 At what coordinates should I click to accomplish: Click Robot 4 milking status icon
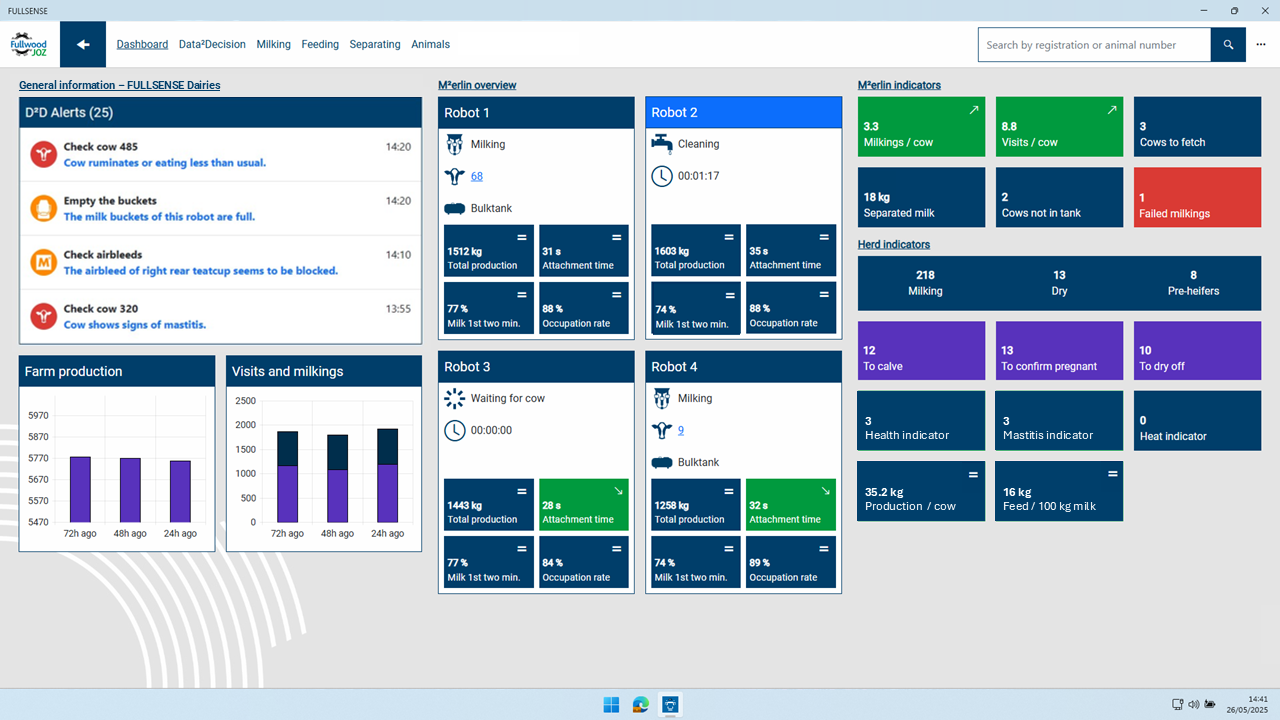click(x=661, y=398)
